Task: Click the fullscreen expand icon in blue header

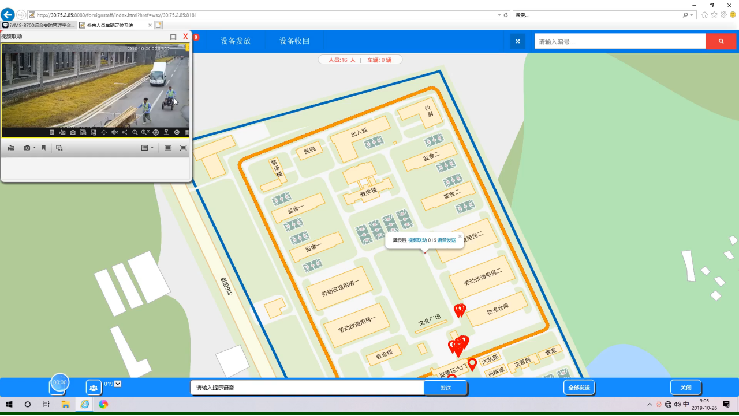Action: (x=517, y=41)
